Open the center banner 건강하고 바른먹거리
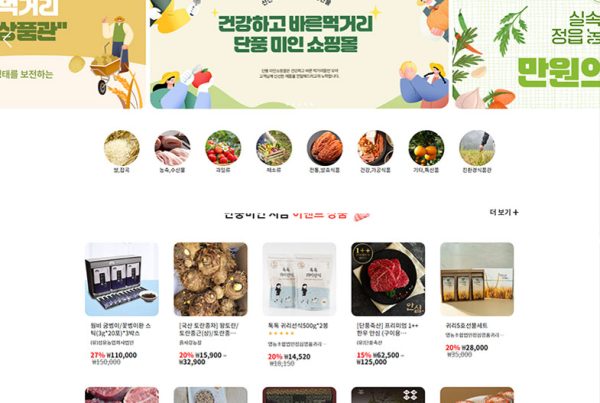600x403 pixels. [299, 54]
